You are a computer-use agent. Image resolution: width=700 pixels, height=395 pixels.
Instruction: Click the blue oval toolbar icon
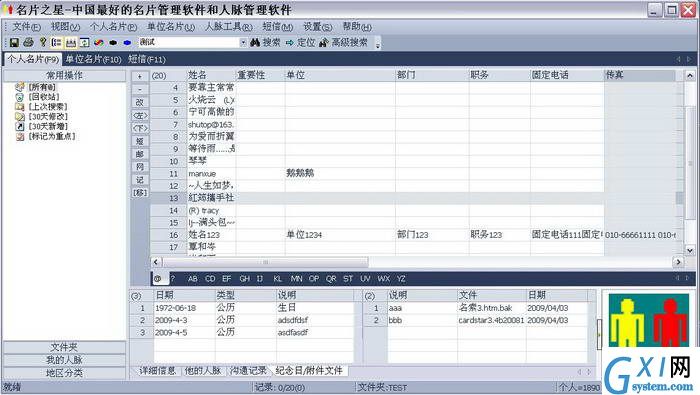coord(127,43)
